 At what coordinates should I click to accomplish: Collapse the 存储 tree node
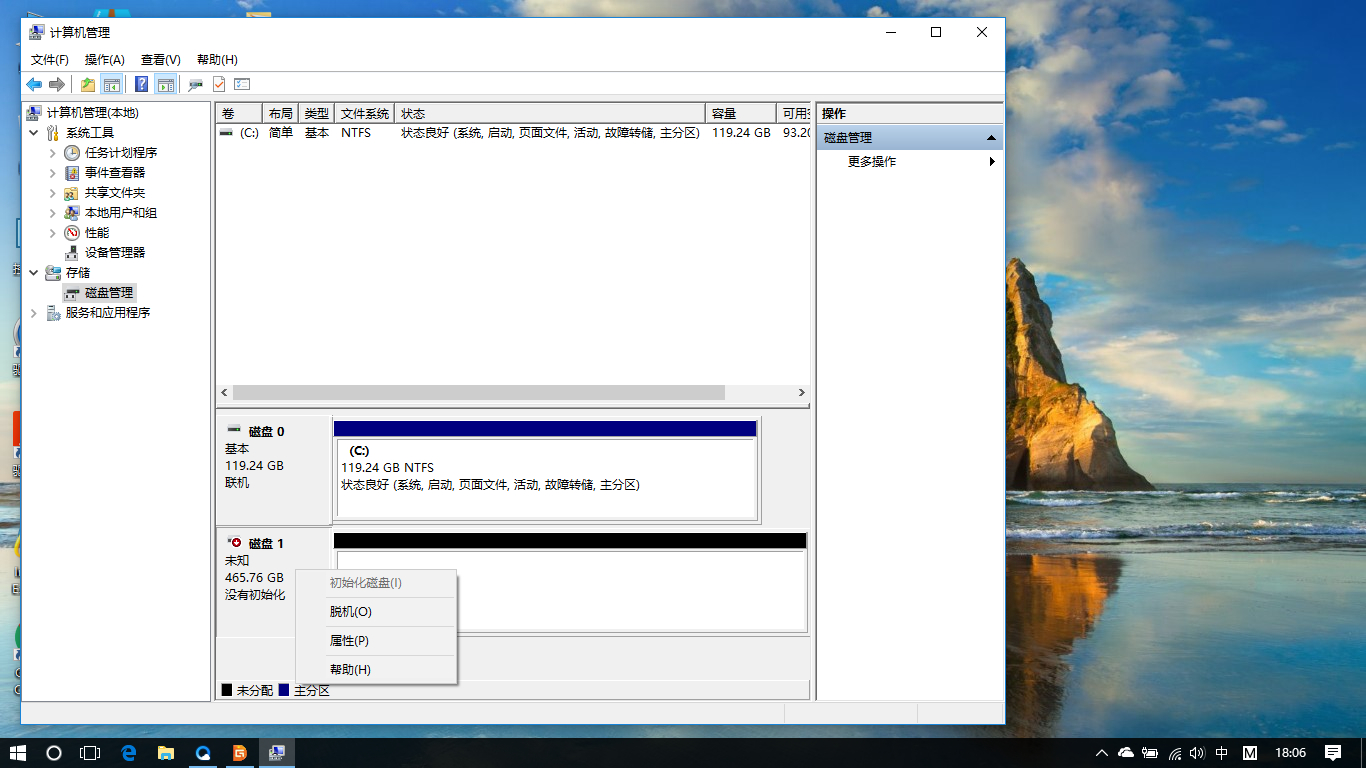(34, 273)
